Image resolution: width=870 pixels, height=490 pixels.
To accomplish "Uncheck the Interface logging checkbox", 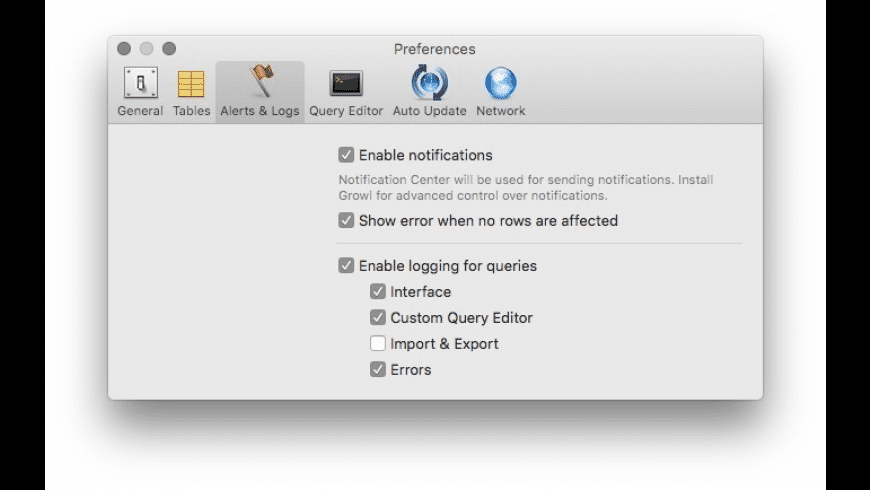I will [x=378, y=291].
